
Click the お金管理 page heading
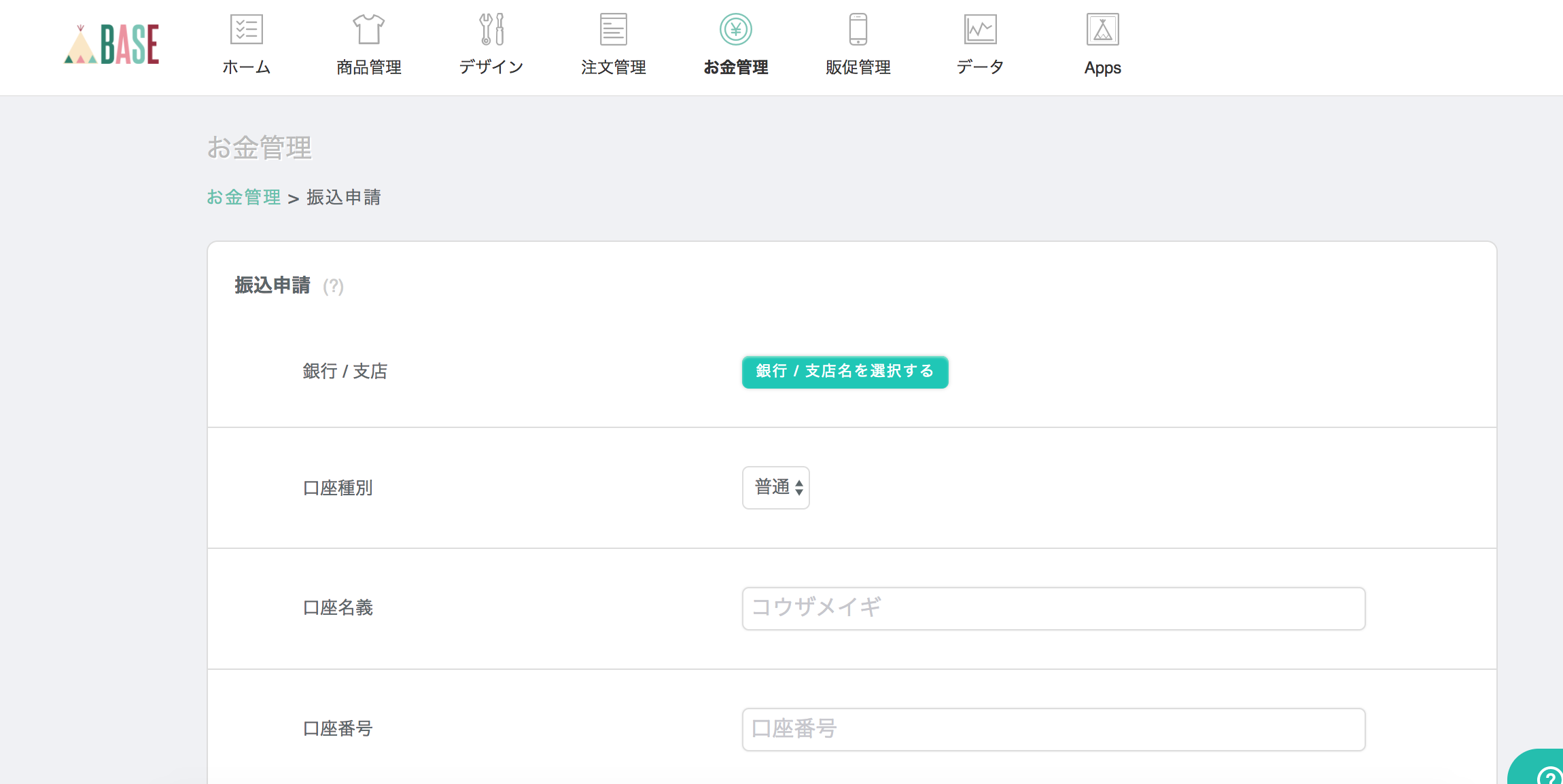click(259, 147)
